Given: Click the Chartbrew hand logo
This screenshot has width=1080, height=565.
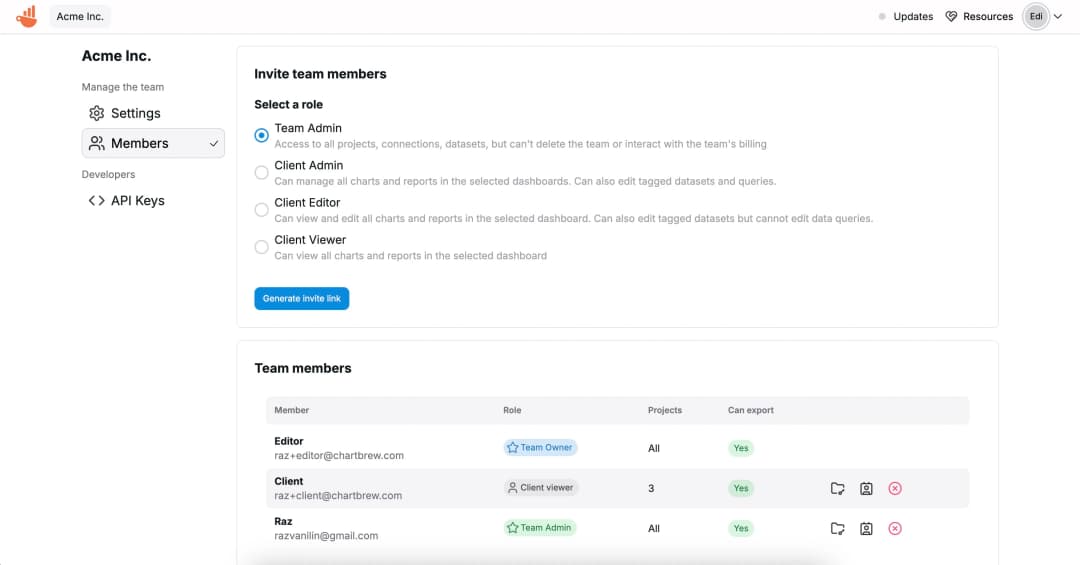Looking at the screenshot, I should click(x=26, y=16).
